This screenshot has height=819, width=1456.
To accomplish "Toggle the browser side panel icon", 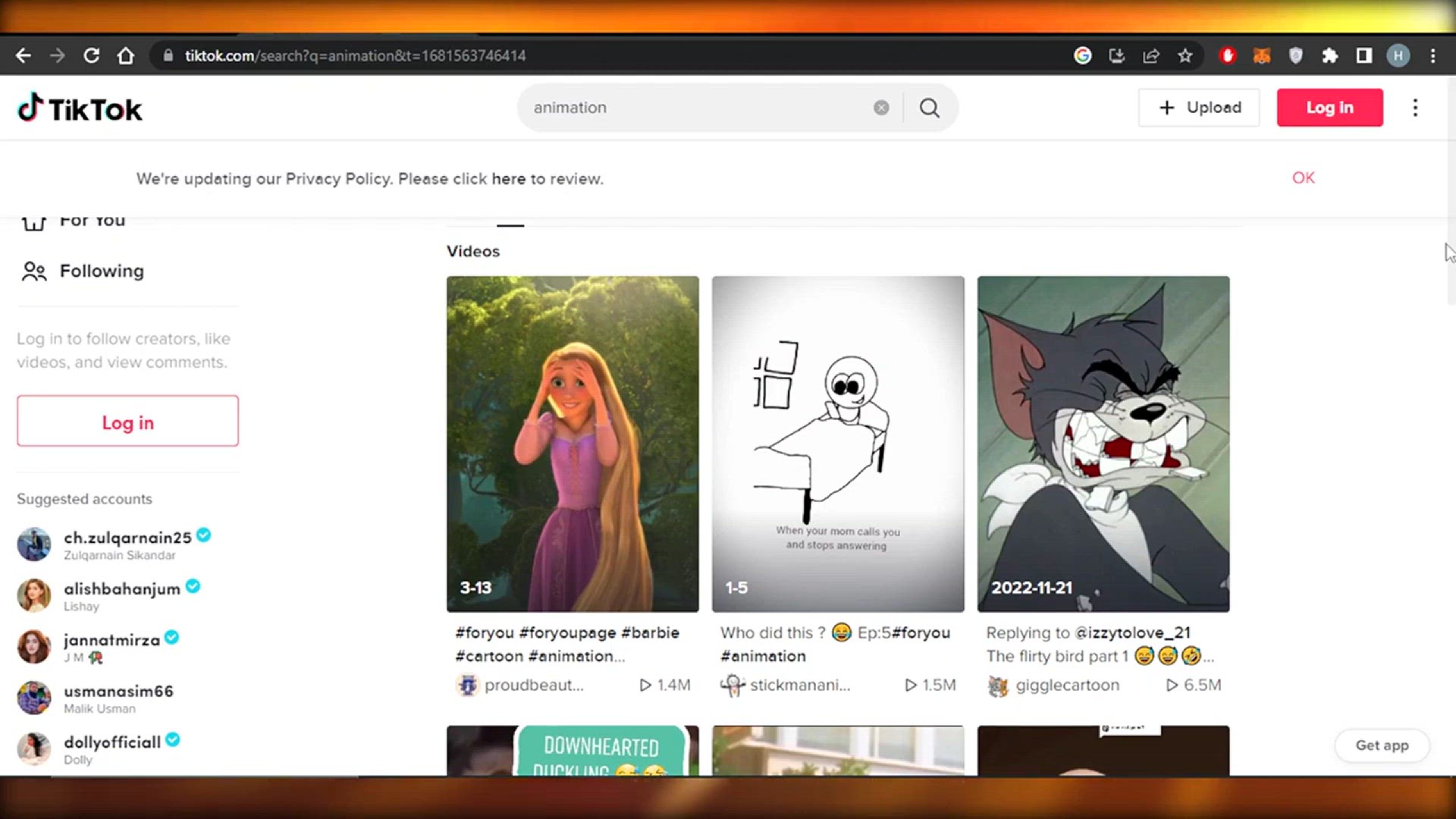I will tap(1364, 55).
